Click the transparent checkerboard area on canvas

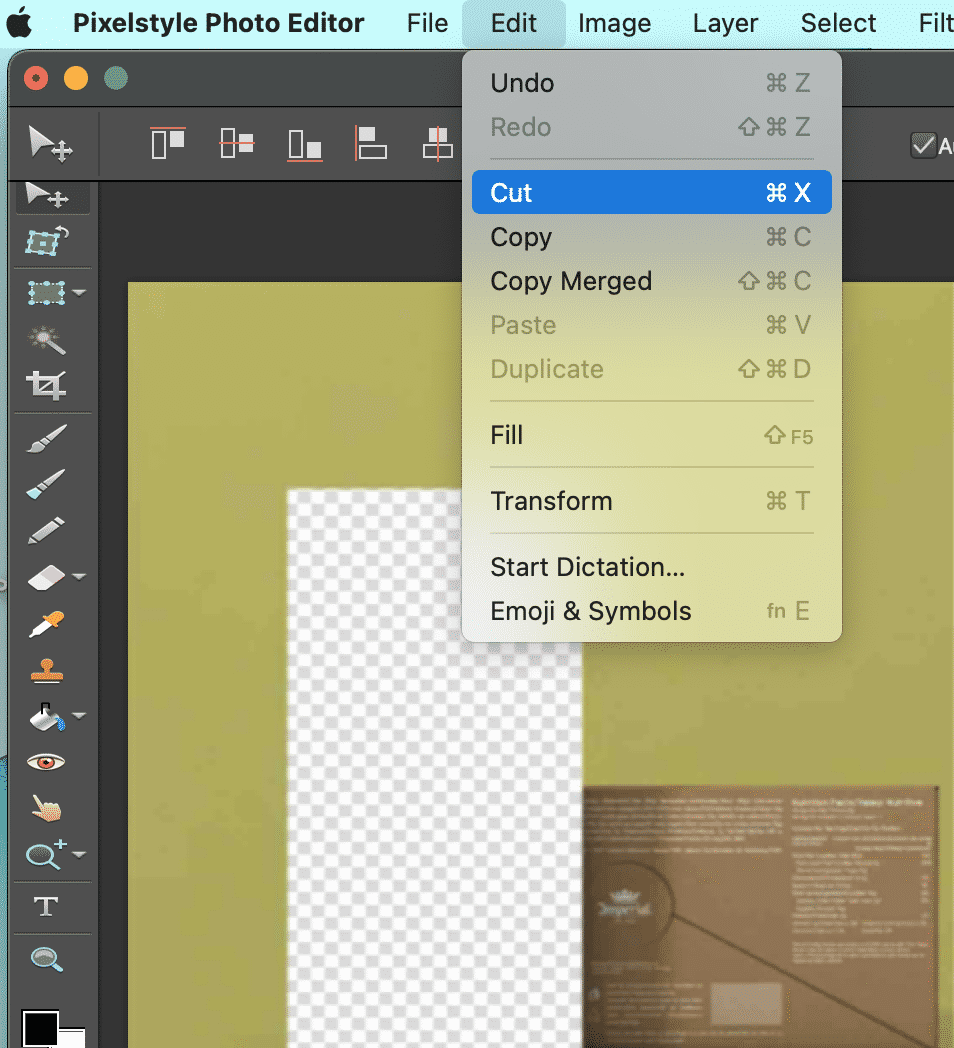click(x=435, y=835)
